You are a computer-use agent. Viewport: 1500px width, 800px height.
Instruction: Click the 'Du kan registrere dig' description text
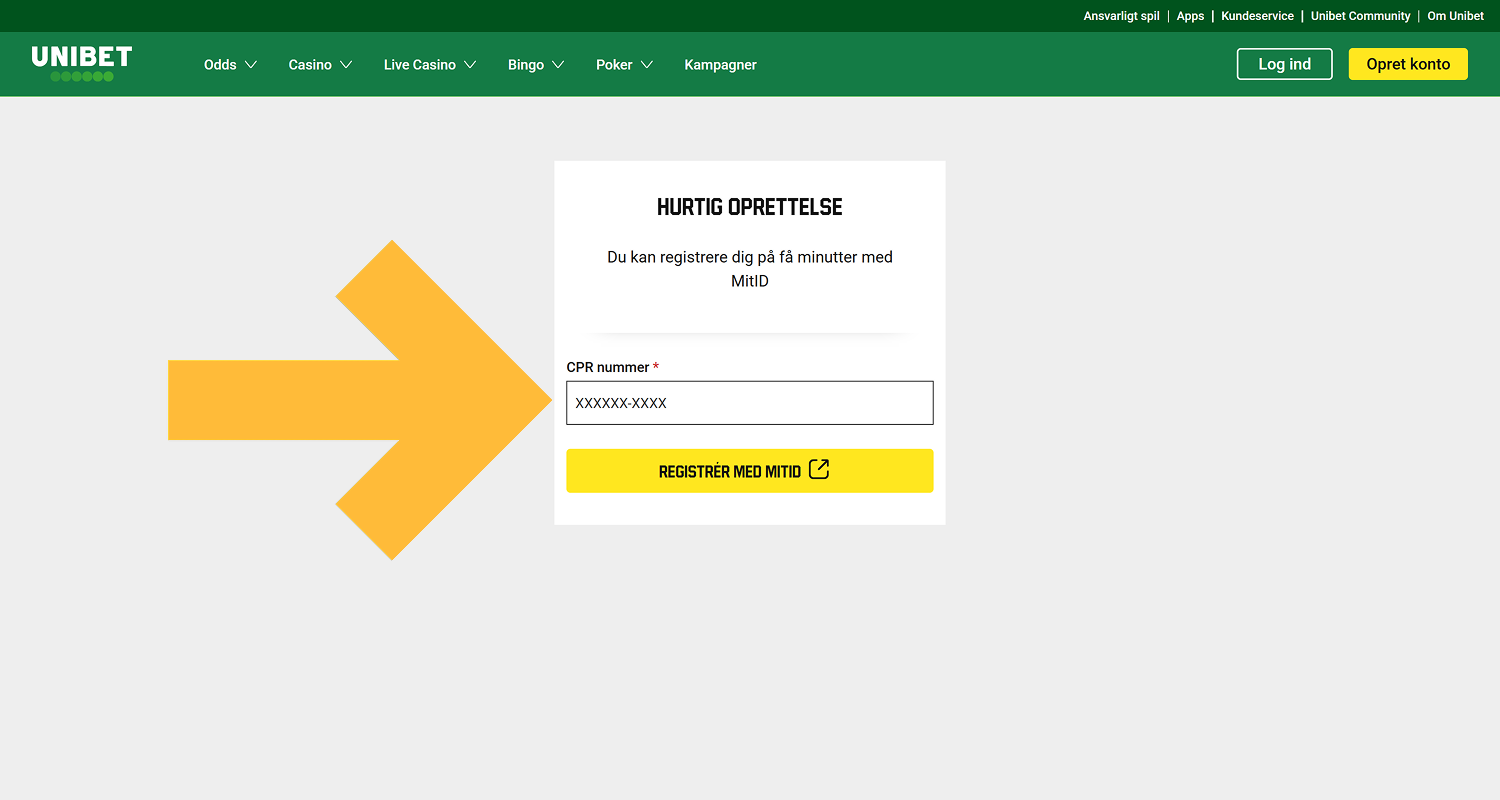pyautogui.click(x=749, y=269)
